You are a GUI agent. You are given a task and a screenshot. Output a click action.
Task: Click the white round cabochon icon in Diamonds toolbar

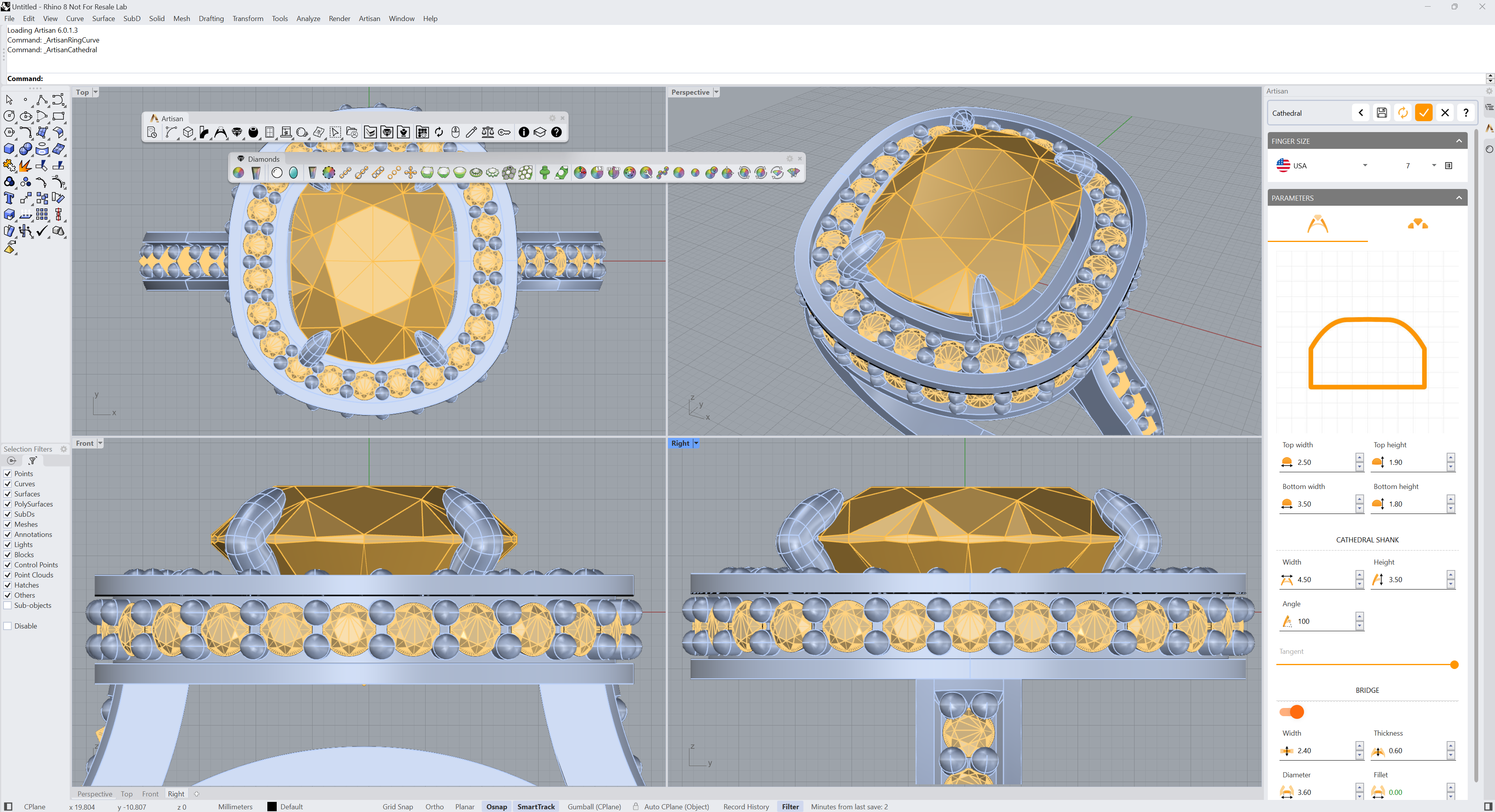click(x=277, y=172)
